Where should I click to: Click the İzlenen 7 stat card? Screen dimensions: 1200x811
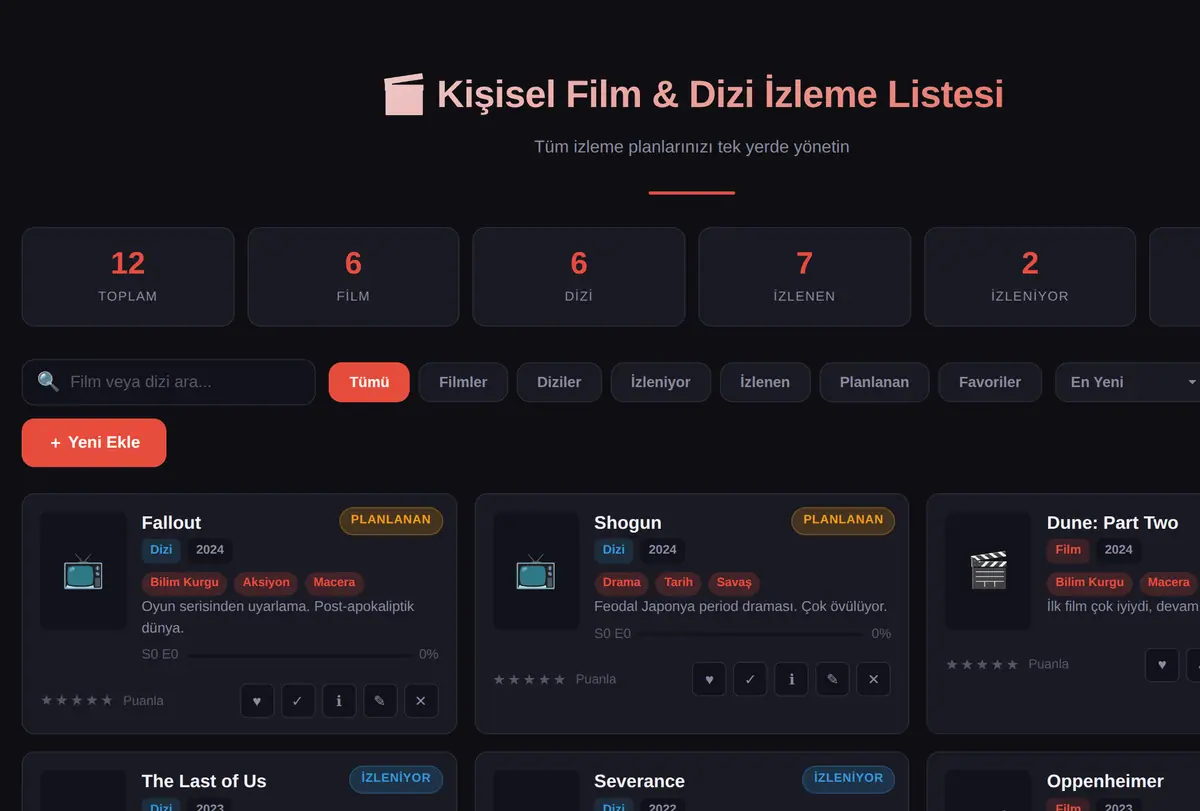[x=804, y=277]
